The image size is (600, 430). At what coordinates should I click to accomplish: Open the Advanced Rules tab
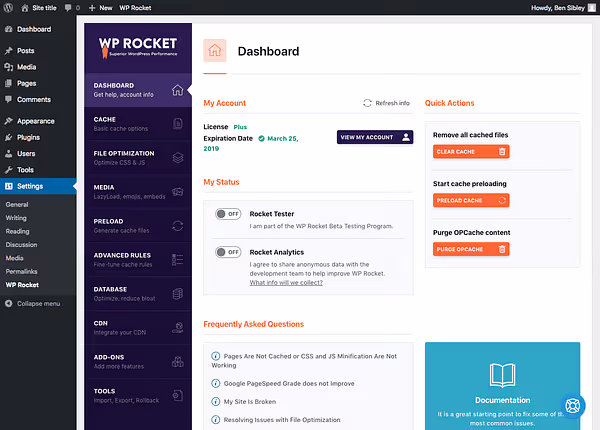(x=138, y=260)
